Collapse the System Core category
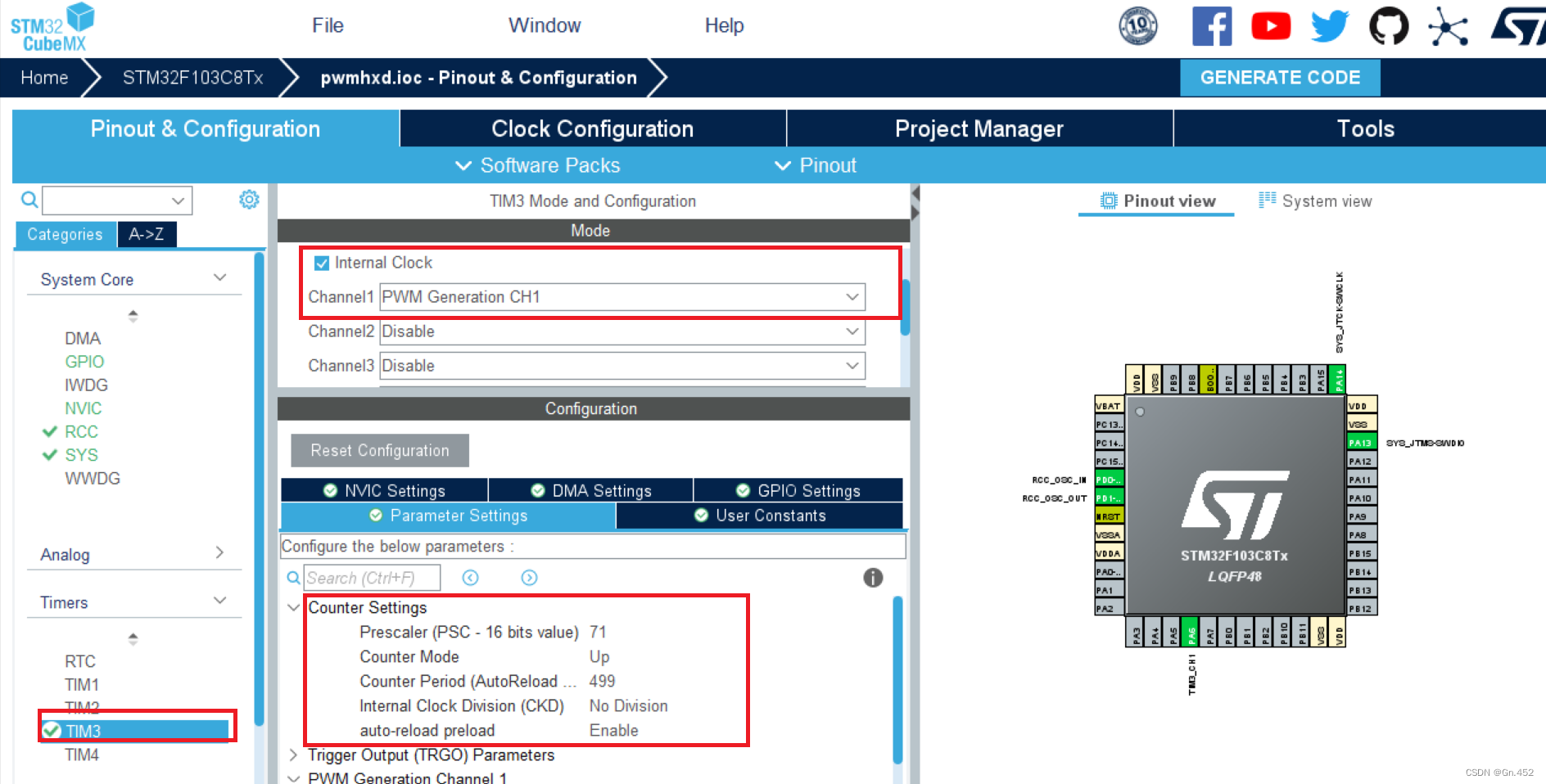 point(219,277)
